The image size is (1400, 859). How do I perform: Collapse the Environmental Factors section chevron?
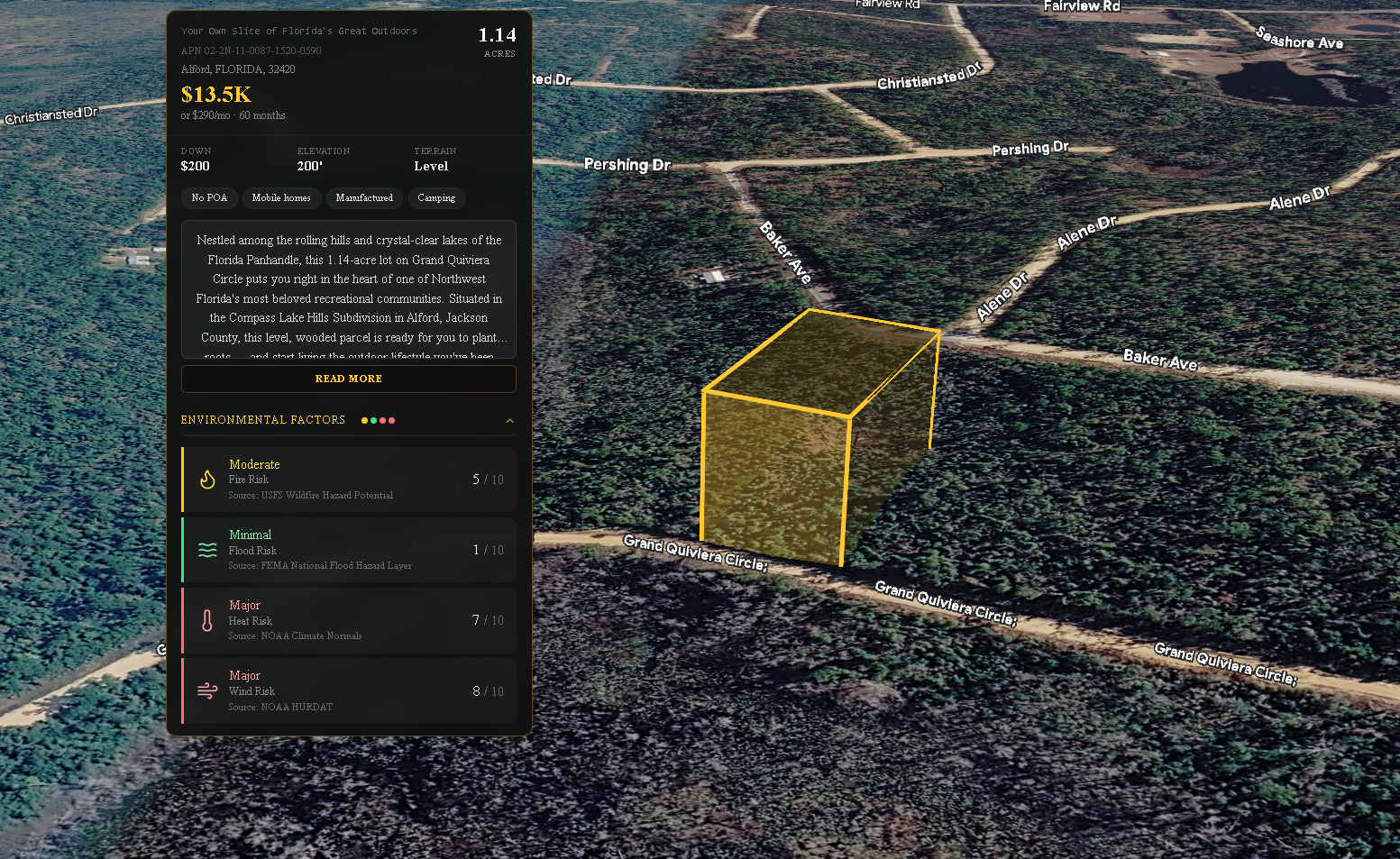[x=509, y=421]
